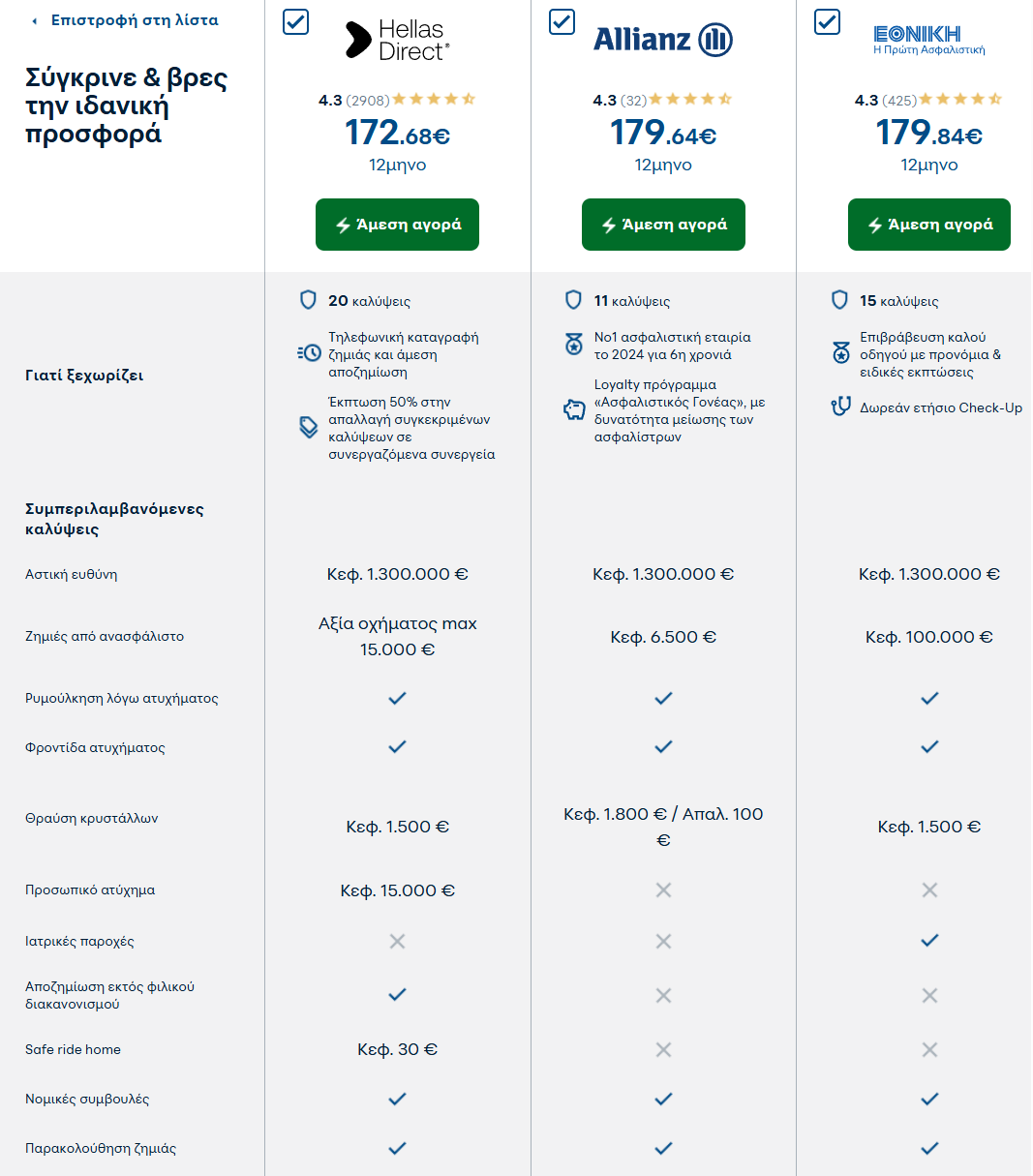Uncheck the Allianz comparison checkbox
1033x1176 pixels.
click(562, 21)
